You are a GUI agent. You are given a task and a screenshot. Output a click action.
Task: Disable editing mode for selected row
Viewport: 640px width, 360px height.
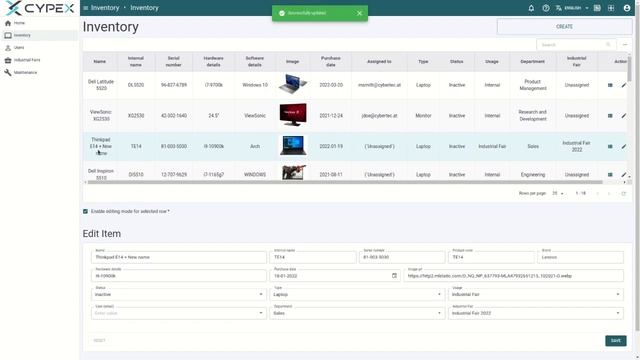click(x=85, y=211)
